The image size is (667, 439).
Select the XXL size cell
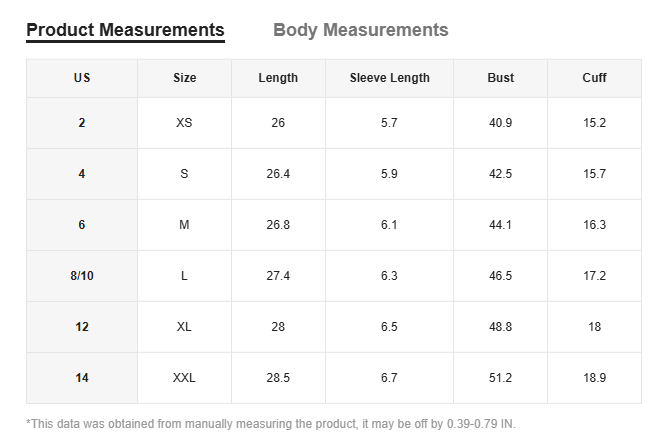click(x=184, y=378)
